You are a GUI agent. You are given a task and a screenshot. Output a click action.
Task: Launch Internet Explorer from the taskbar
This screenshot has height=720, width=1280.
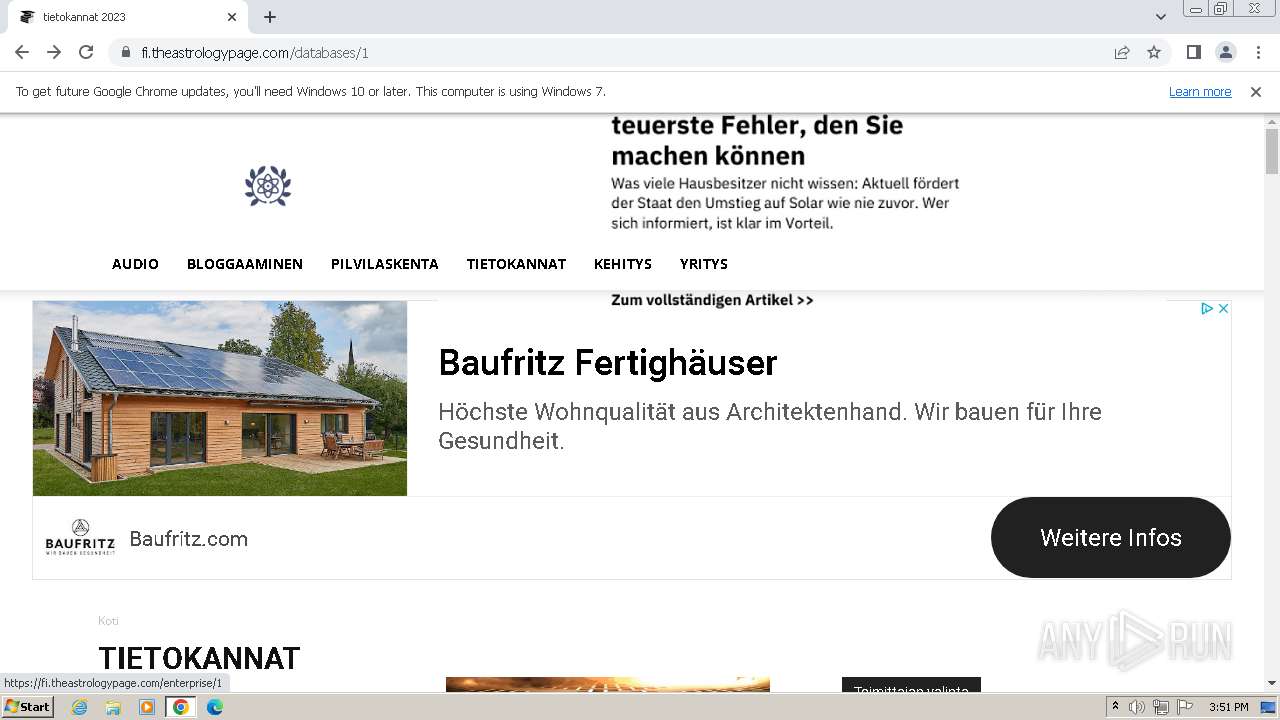pos(80,707)
